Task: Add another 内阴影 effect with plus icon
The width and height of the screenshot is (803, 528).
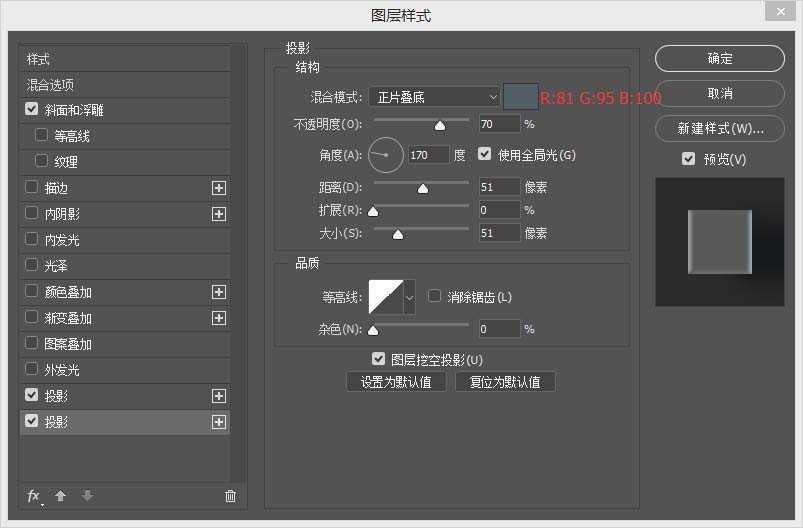Action: click(219, 214)
